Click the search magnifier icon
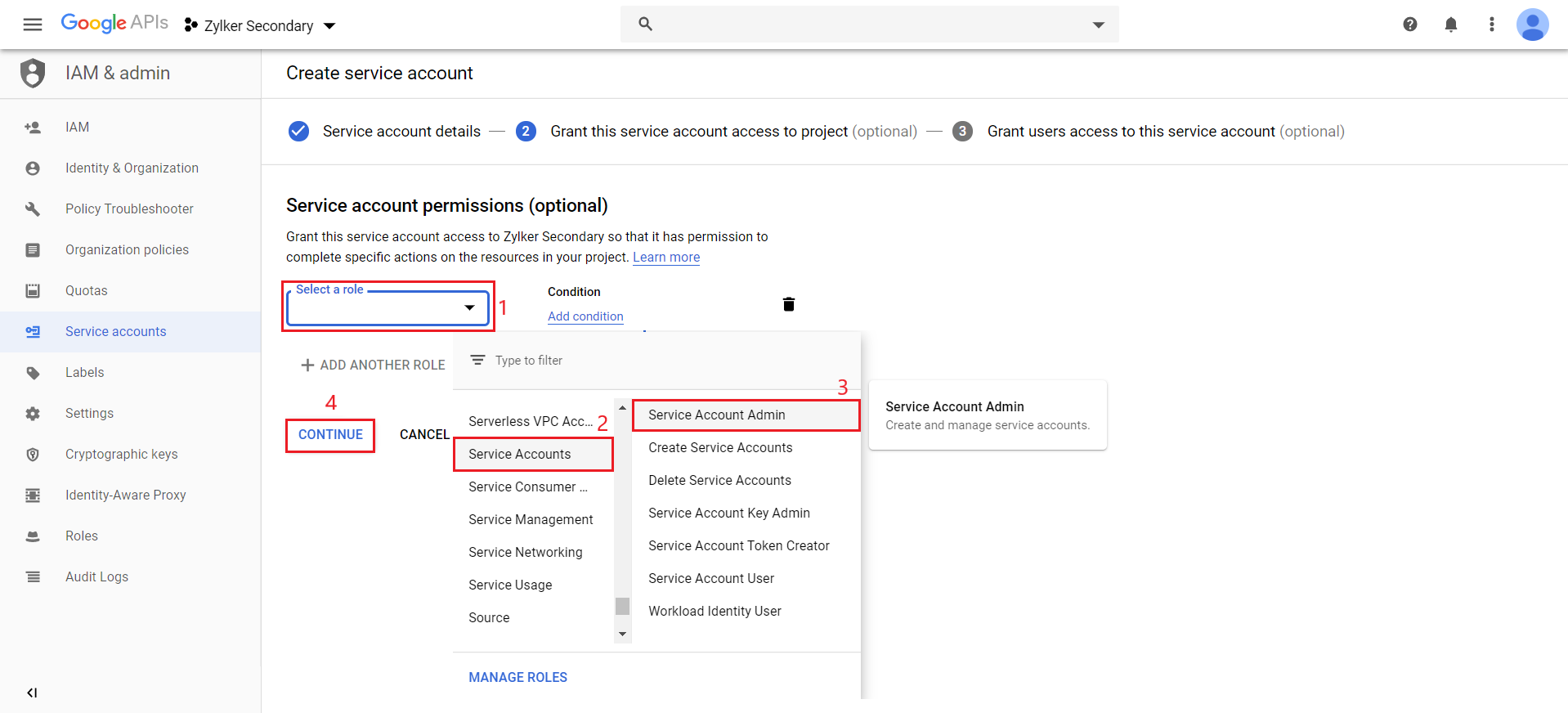1568x713 pixels. coord(645,25)
